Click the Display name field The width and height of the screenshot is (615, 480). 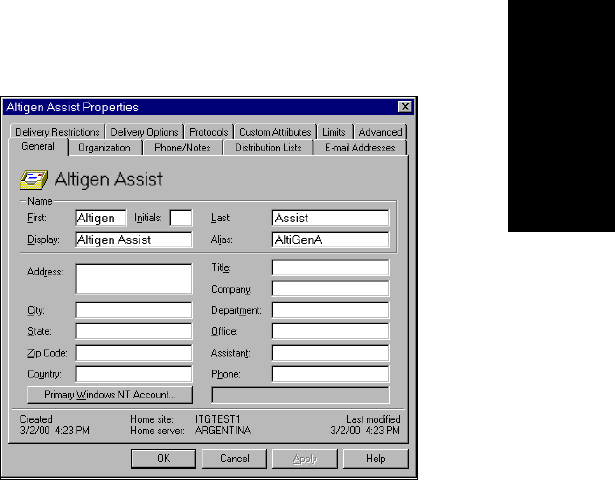[x=134, y=240]
